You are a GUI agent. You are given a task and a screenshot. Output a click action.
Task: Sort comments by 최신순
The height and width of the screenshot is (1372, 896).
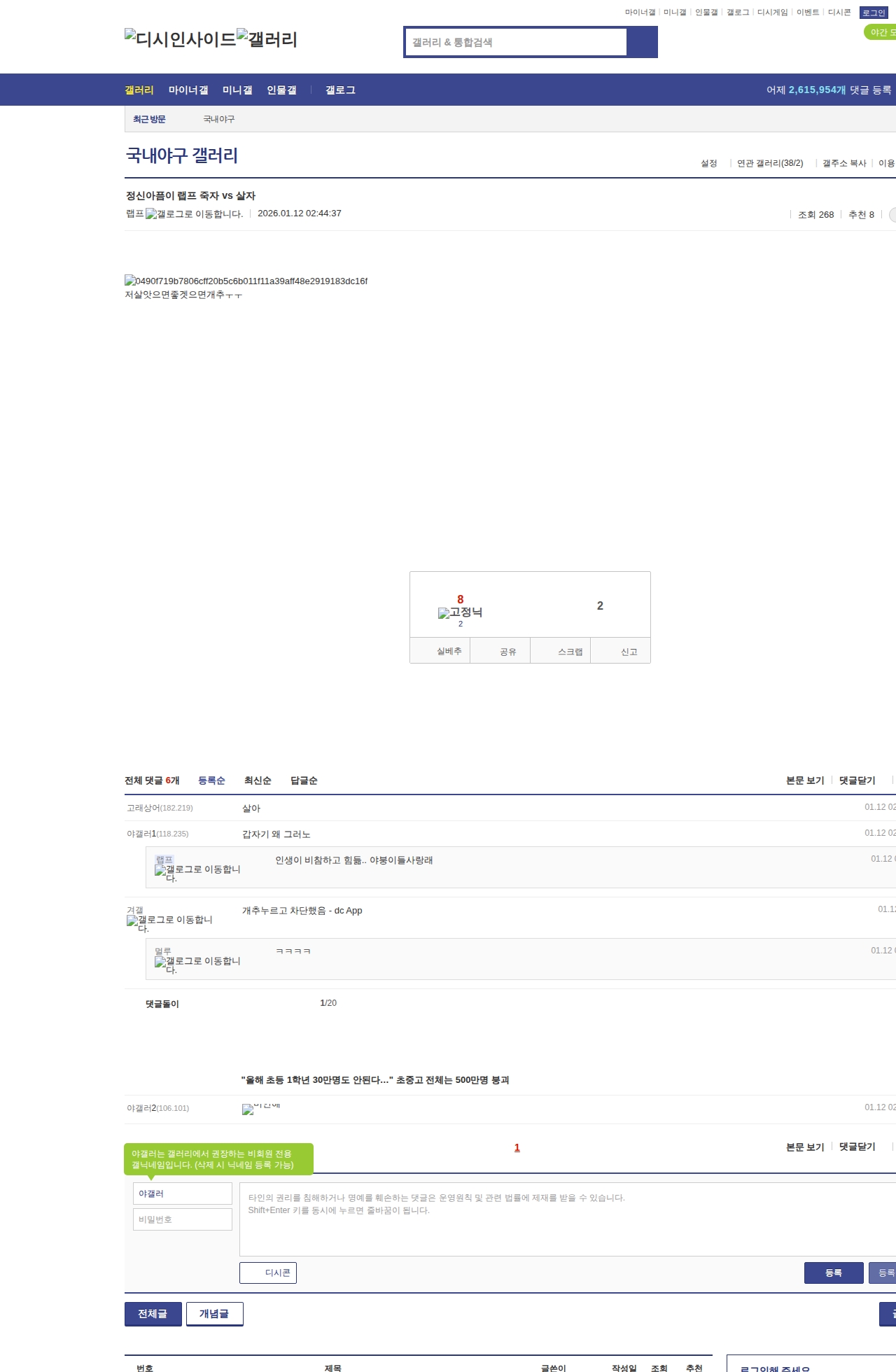[257, 780]
